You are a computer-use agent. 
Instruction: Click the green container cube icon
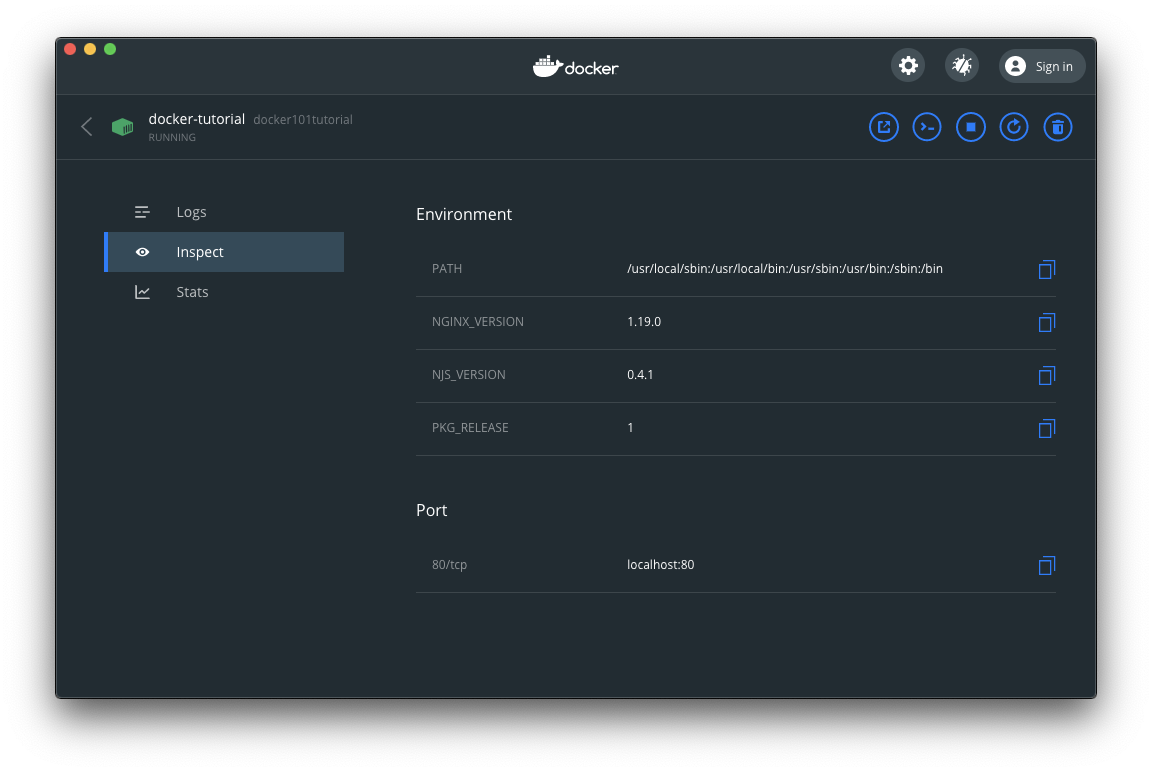click(x=122, y=127)
